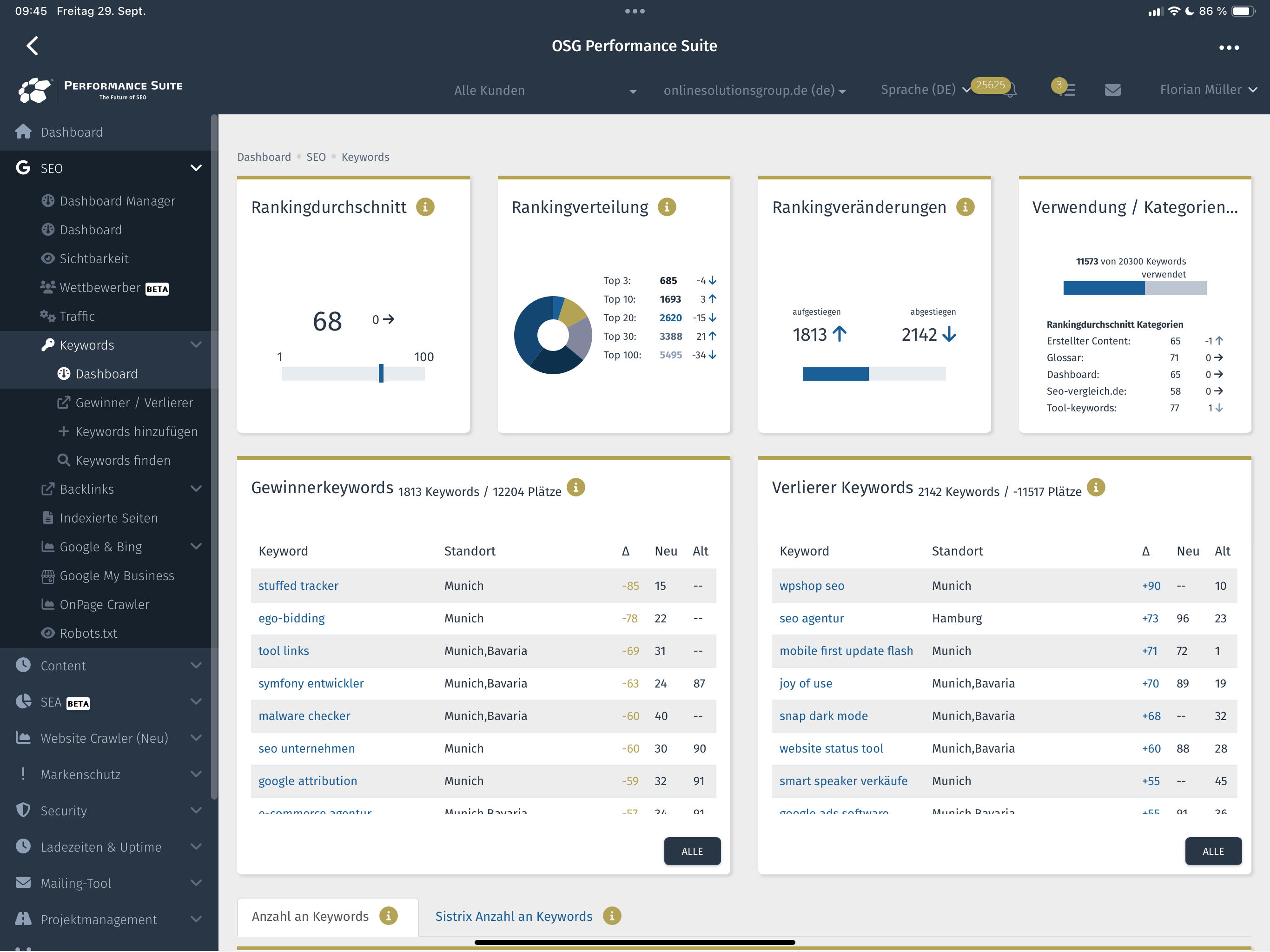Open the Sprache (DE) language dropdown
The image size is (1270, 952).
pos(926,90)
